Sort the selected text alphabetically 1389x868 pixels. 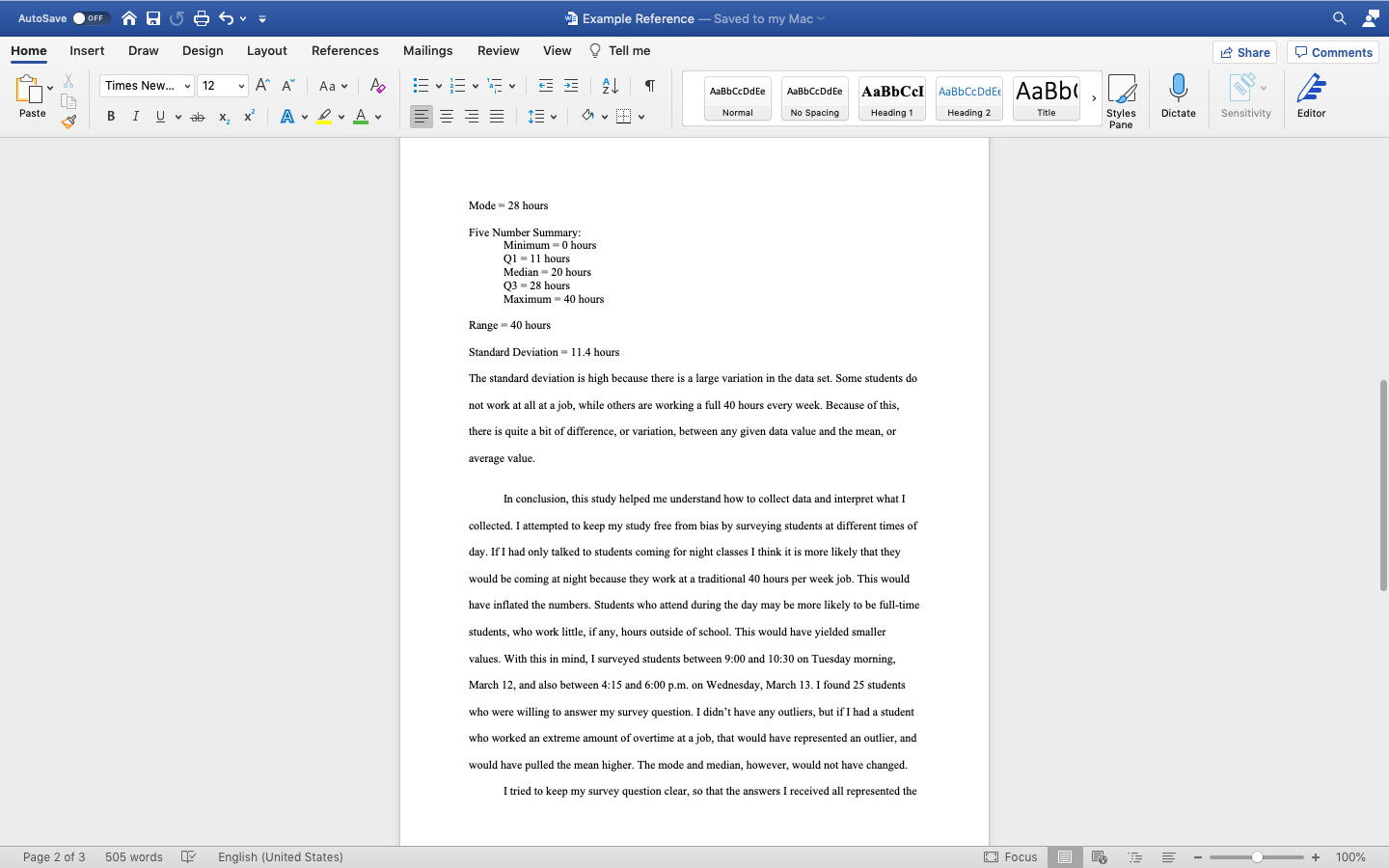click(x=611, y=86)
